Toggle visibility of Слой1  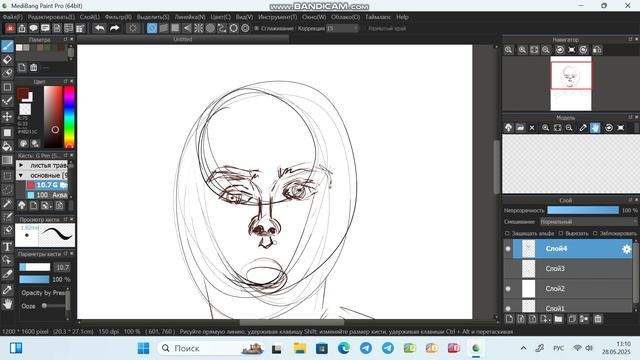[x=508, y=308]
